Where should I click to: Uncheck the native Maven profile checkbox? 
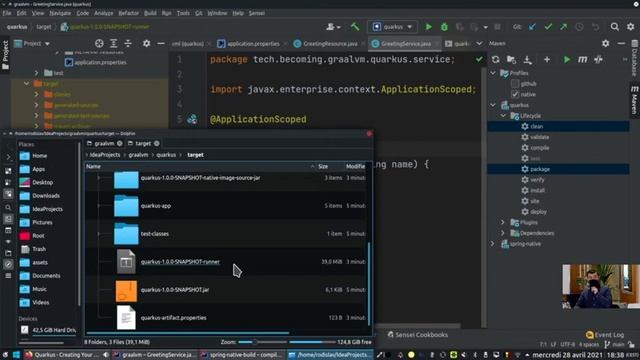(x=515, y=94)
